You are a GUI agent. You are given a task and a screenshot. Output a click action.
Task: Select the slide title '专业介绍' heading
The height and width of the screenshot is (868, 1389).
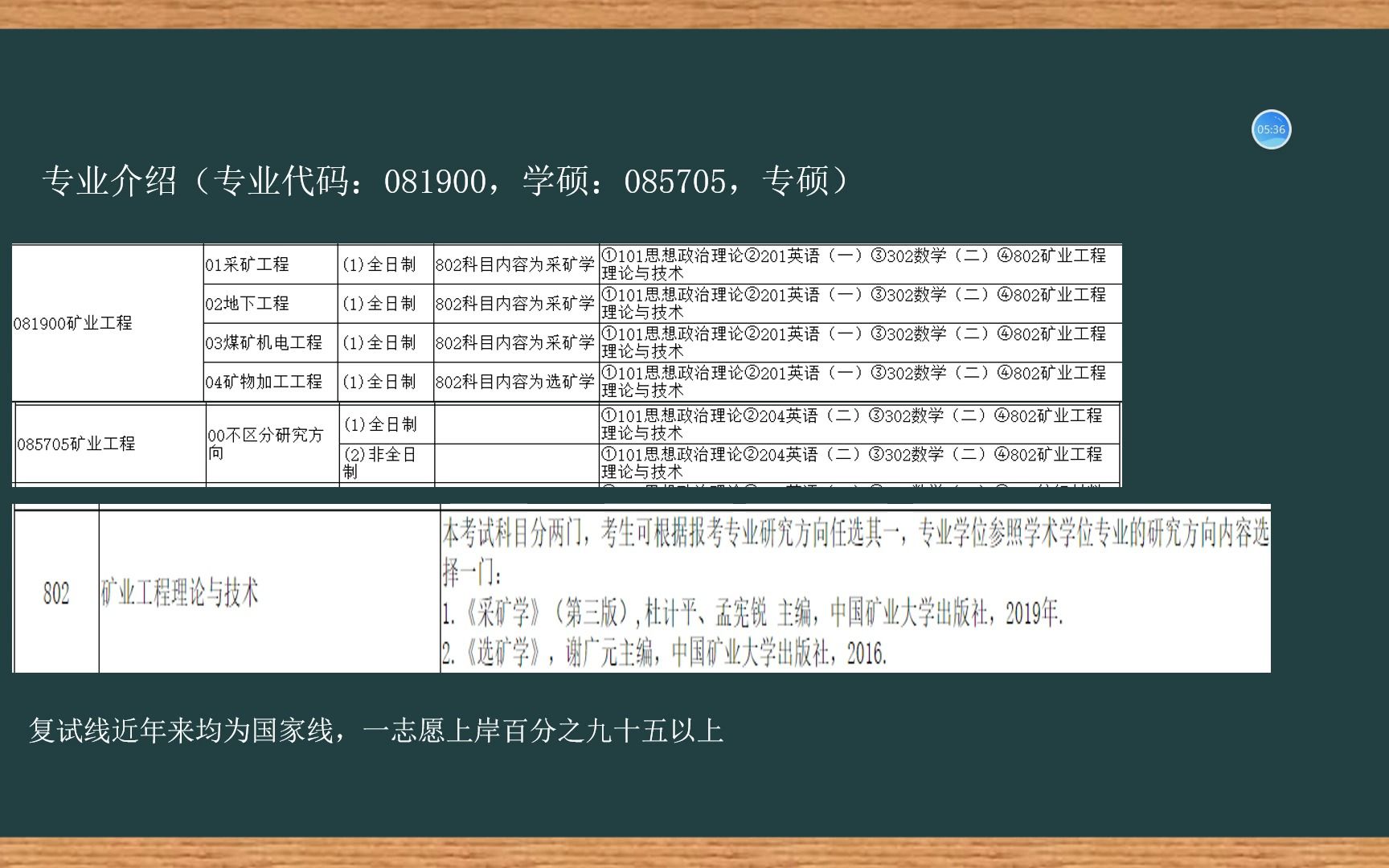pyautogui.click(x=446, y=181)
